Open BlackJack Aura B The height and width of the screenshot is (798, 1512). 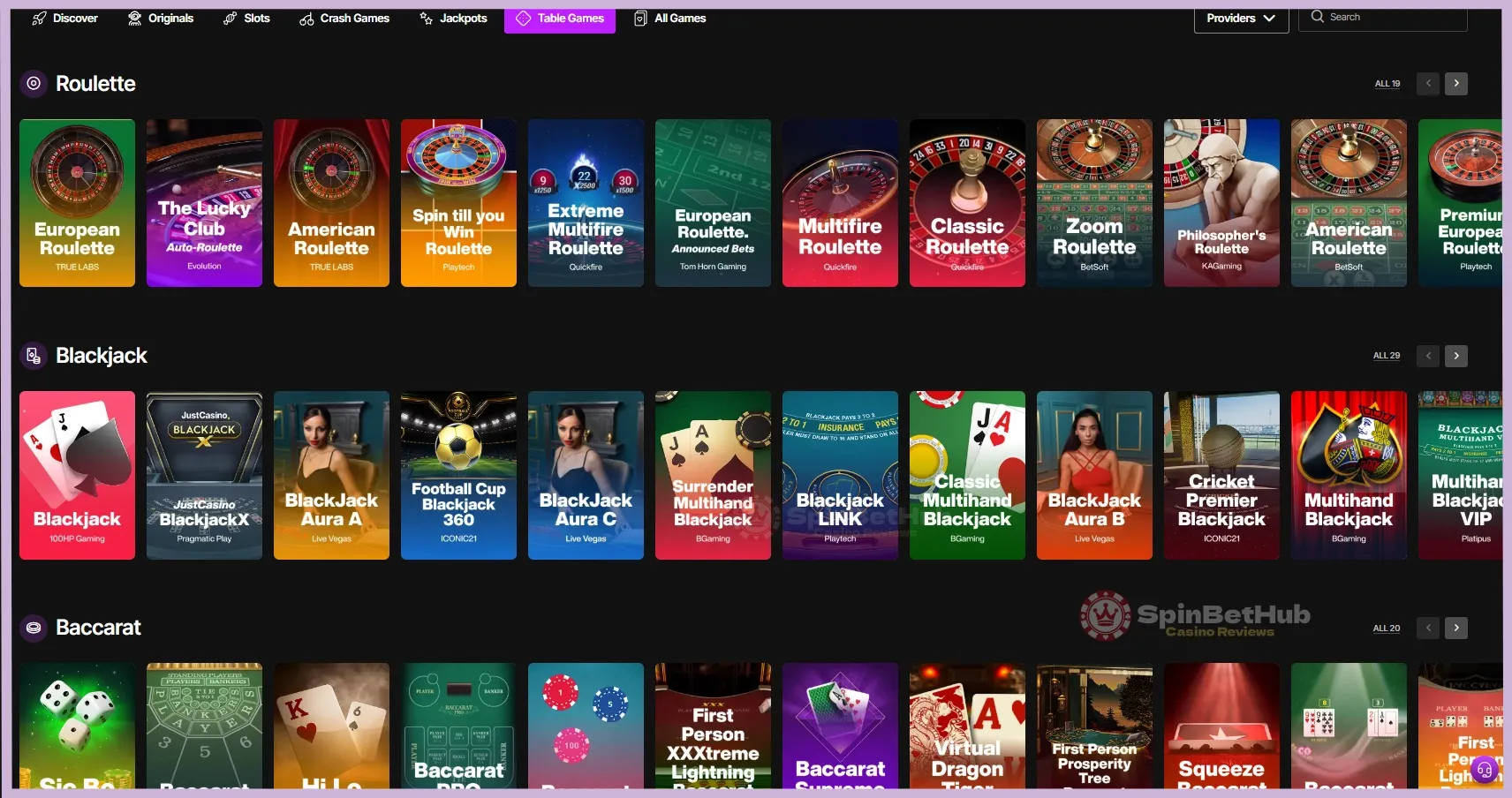[x=1094, y=475]
